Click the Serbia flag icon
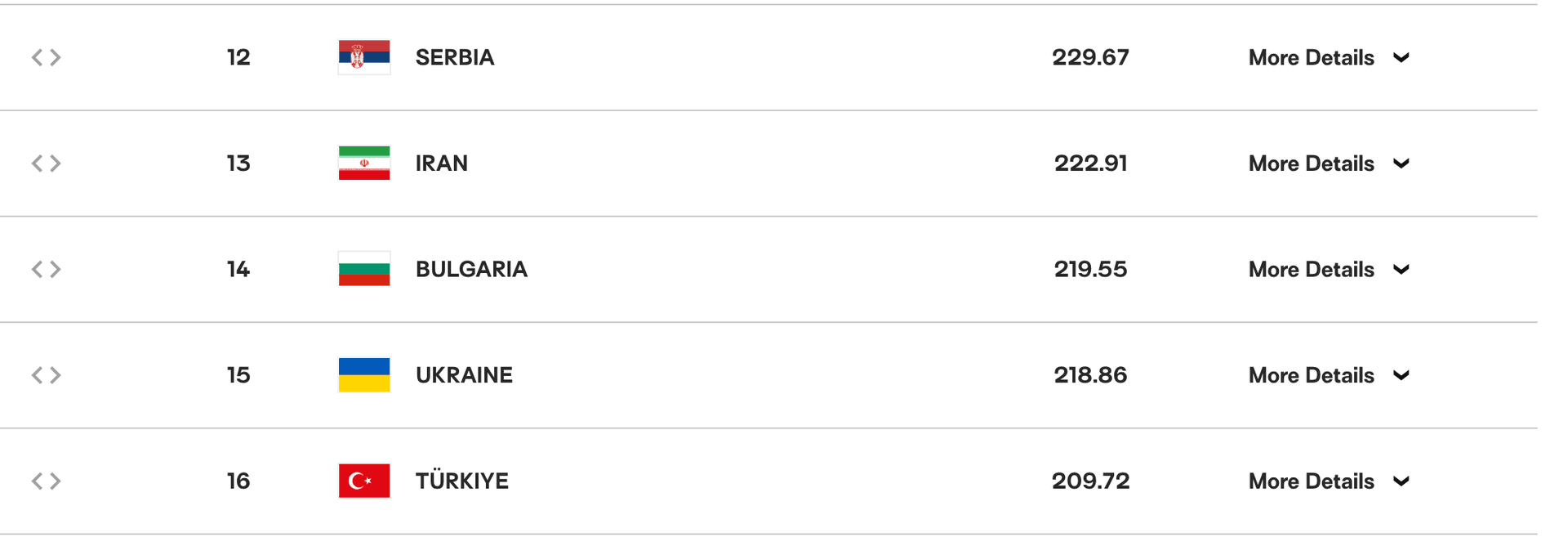 (364, 57)
